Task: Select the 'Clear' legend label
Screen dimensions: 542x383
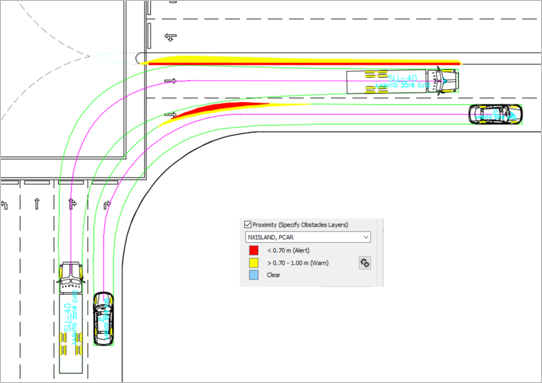Action: 273,275
